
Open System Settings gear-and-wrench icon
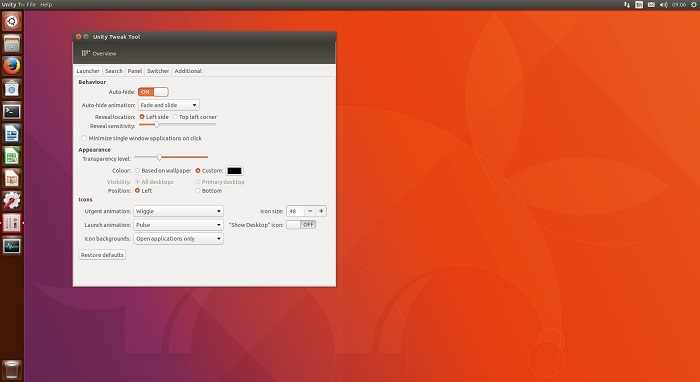click(x=12, y=201)
